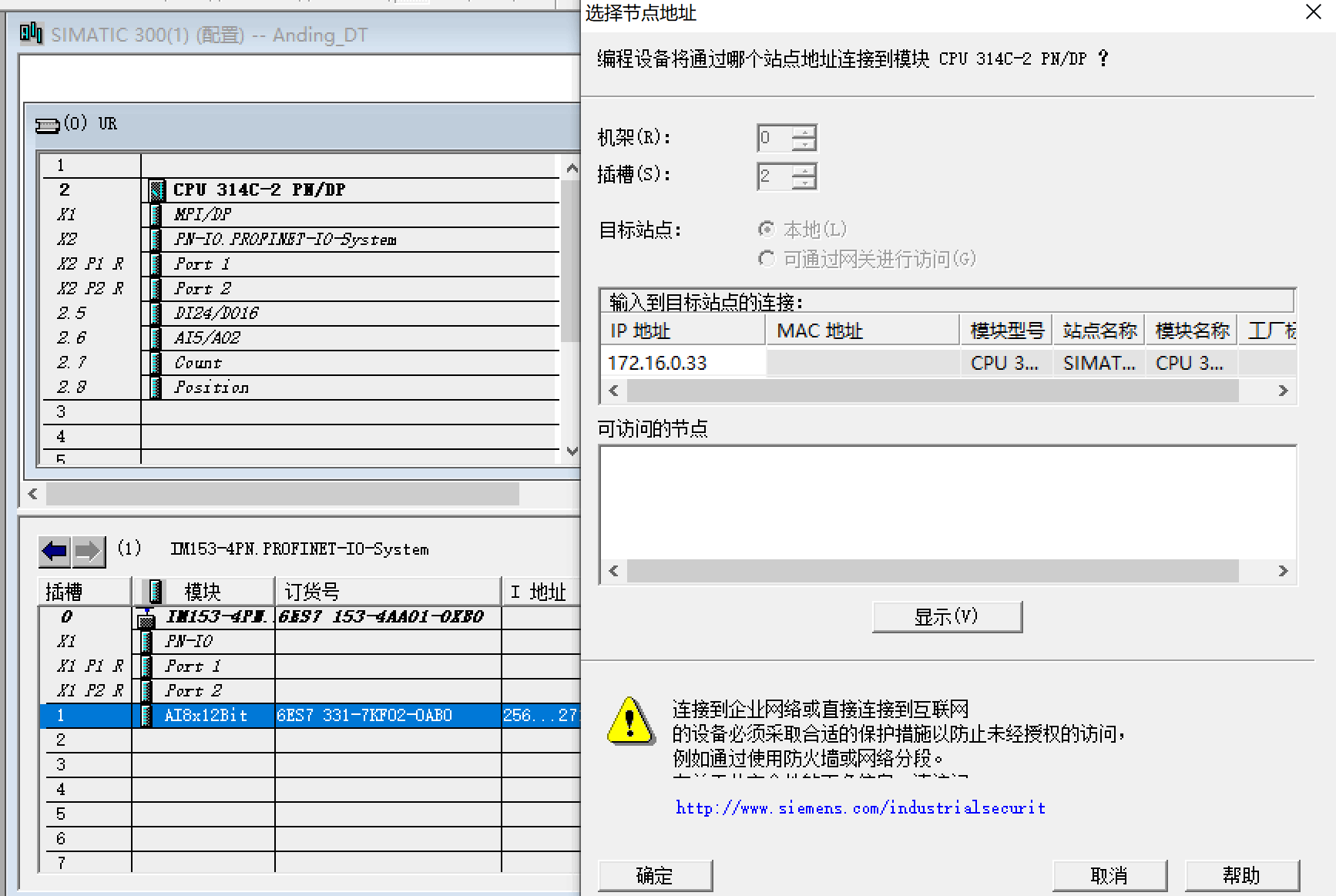Image resolution: width=1336 pixels, height=896 pixels.
Task: Click the 模块型号 column header
Action: coord(1006,331)
